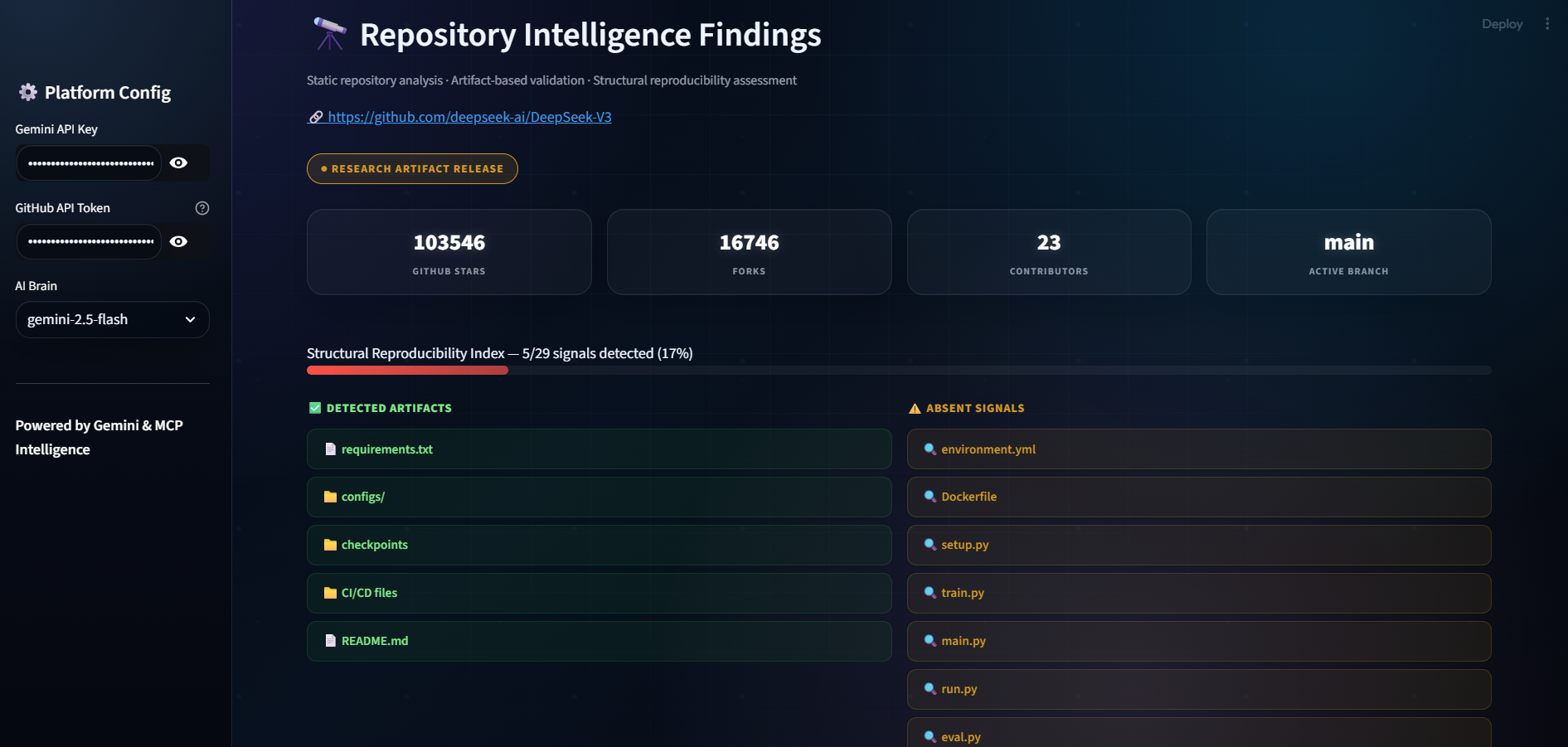
Task: Click the run.py magnifier icon
Action: 930,689
